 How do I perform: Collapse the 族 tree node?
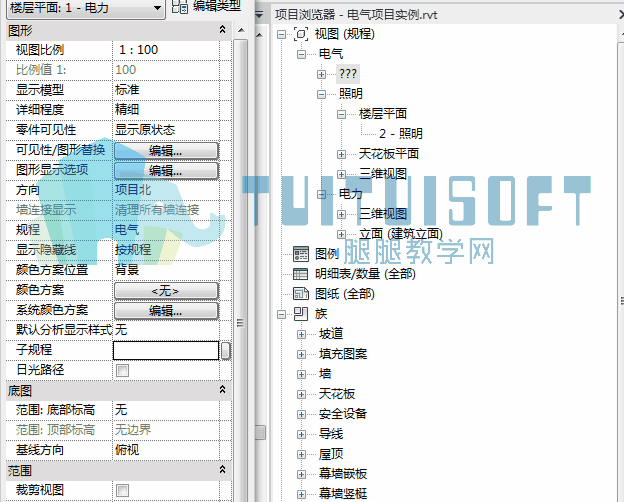click(x=281, y=314)
